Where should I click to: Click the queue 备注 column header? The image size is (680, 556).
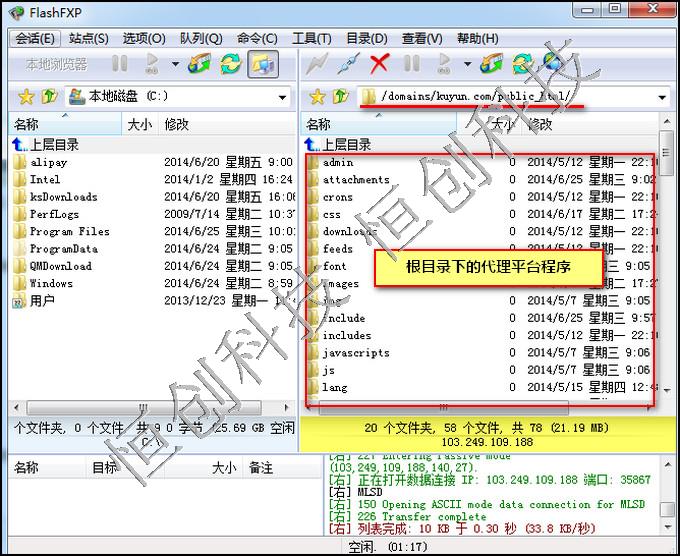click(282, 468)
